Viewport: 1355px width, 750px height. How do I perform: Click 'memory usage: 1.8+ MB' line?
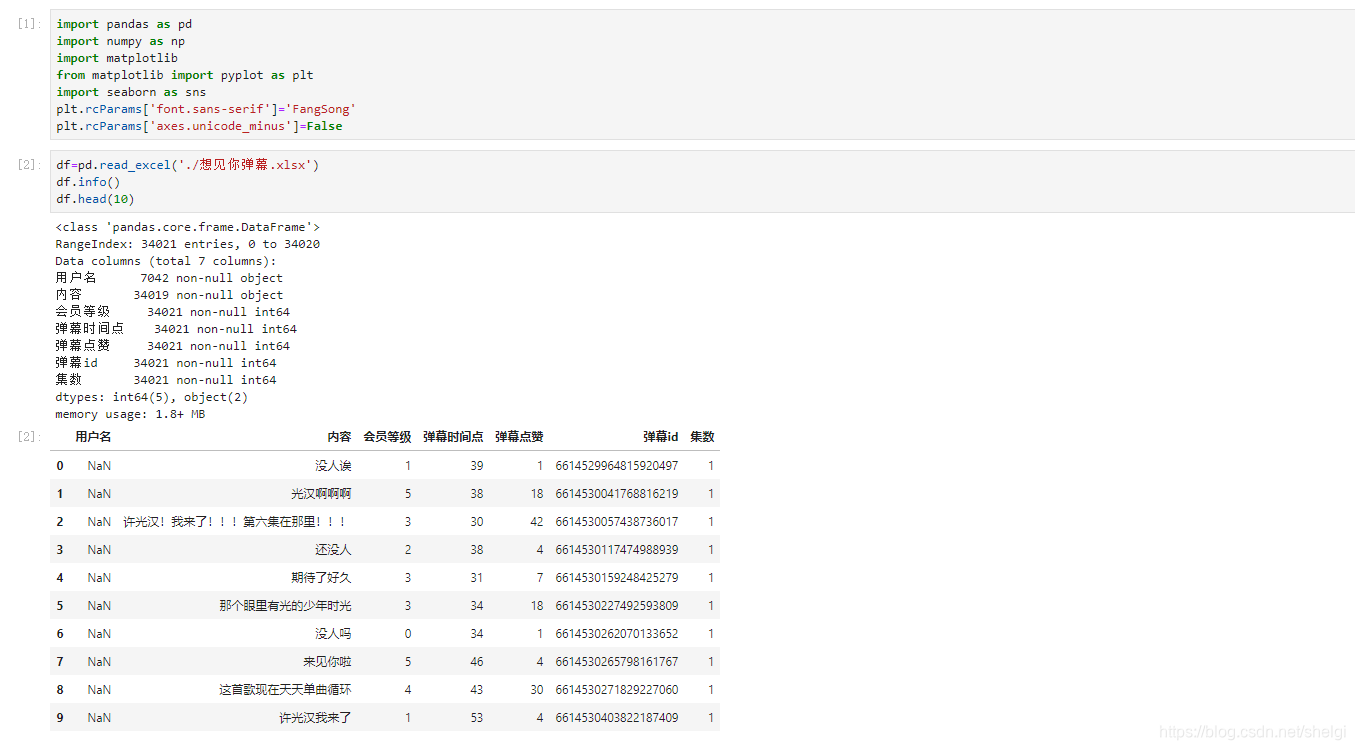131,414
